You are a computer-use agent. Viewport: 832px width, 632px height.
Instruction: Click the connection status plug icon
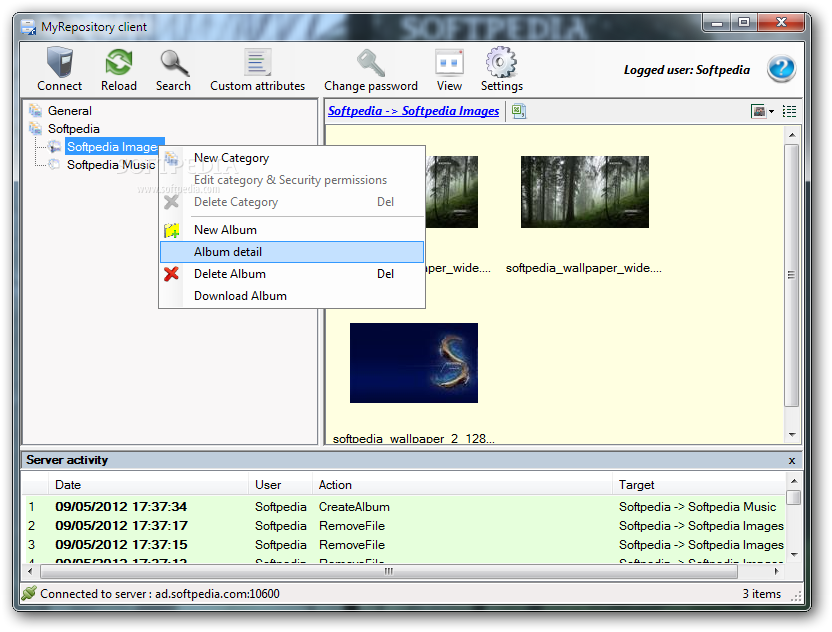click(29, 593)
